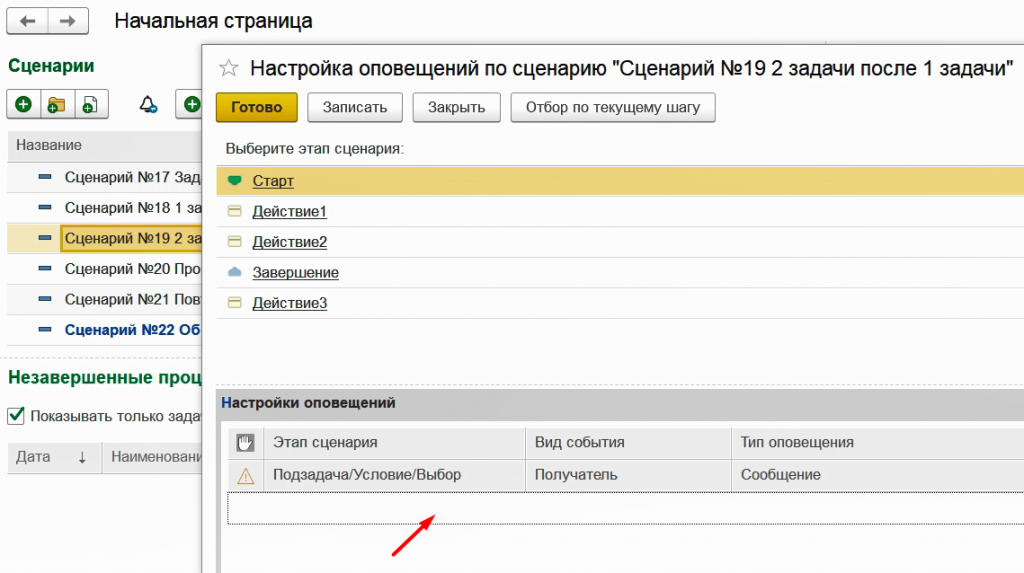Viewport: 1024px width, 573px height.
Task: Click 'Отбор по текущему шагу' button
Action: (613, 107)
